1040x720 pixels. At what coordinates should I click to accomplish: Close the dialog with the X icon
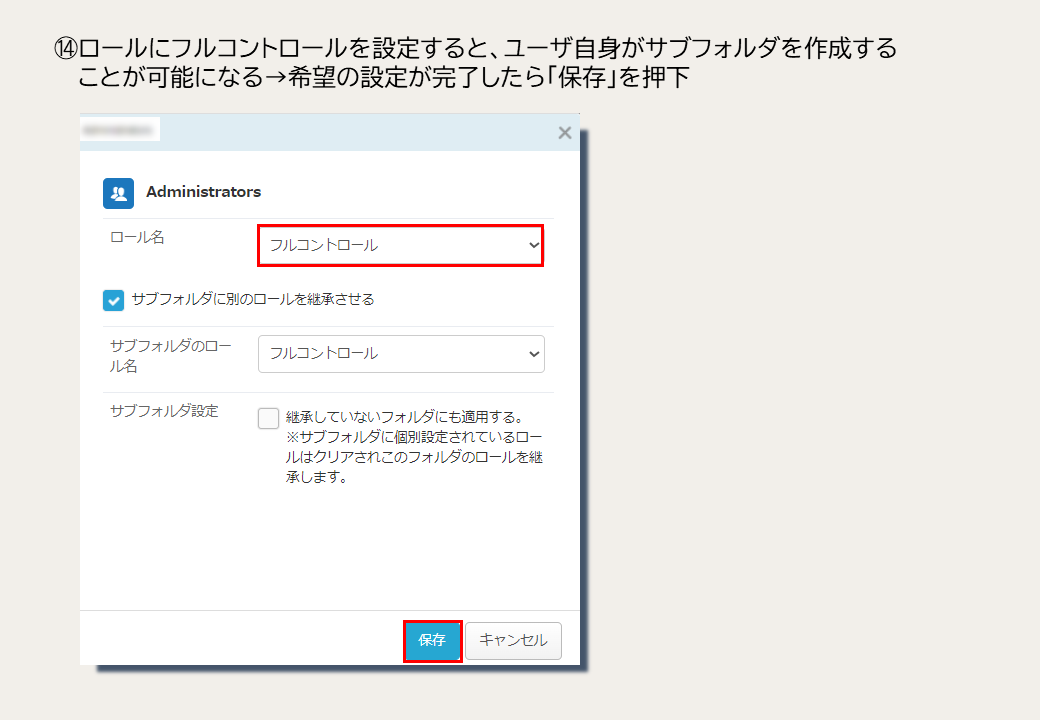[x=564, y=133]
